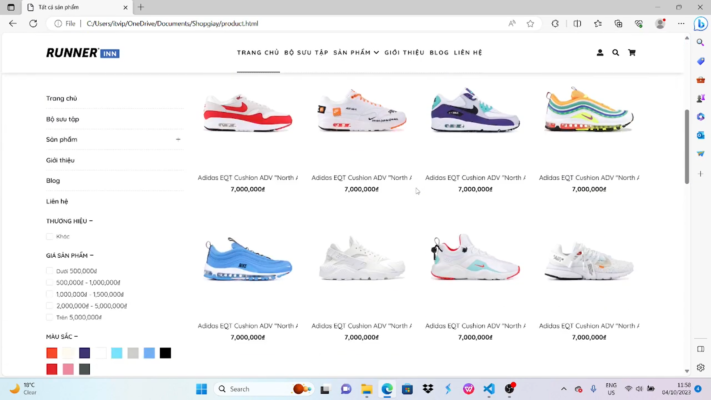Open product title under red Air Max shoe
711x400 pixels.
[x=248, y=178]
